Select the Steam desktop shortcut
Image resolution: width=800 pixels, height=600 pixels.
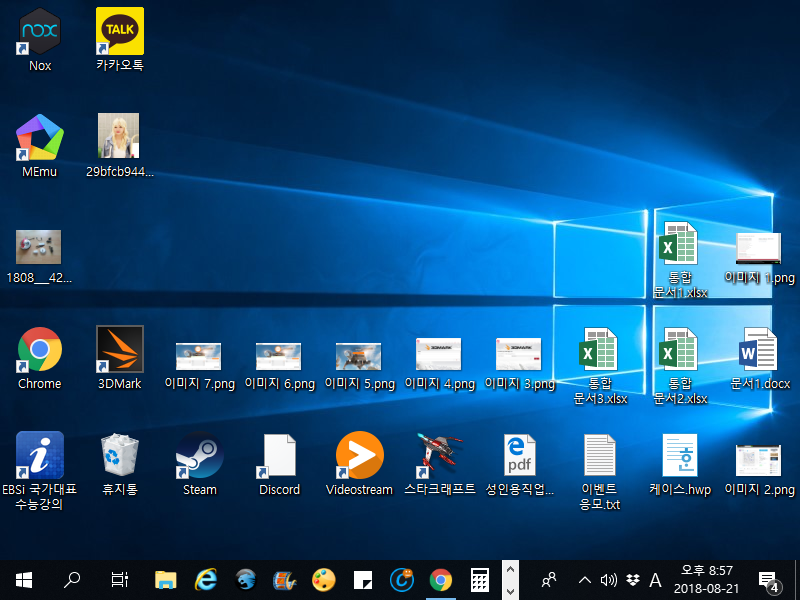click(199, 464)
